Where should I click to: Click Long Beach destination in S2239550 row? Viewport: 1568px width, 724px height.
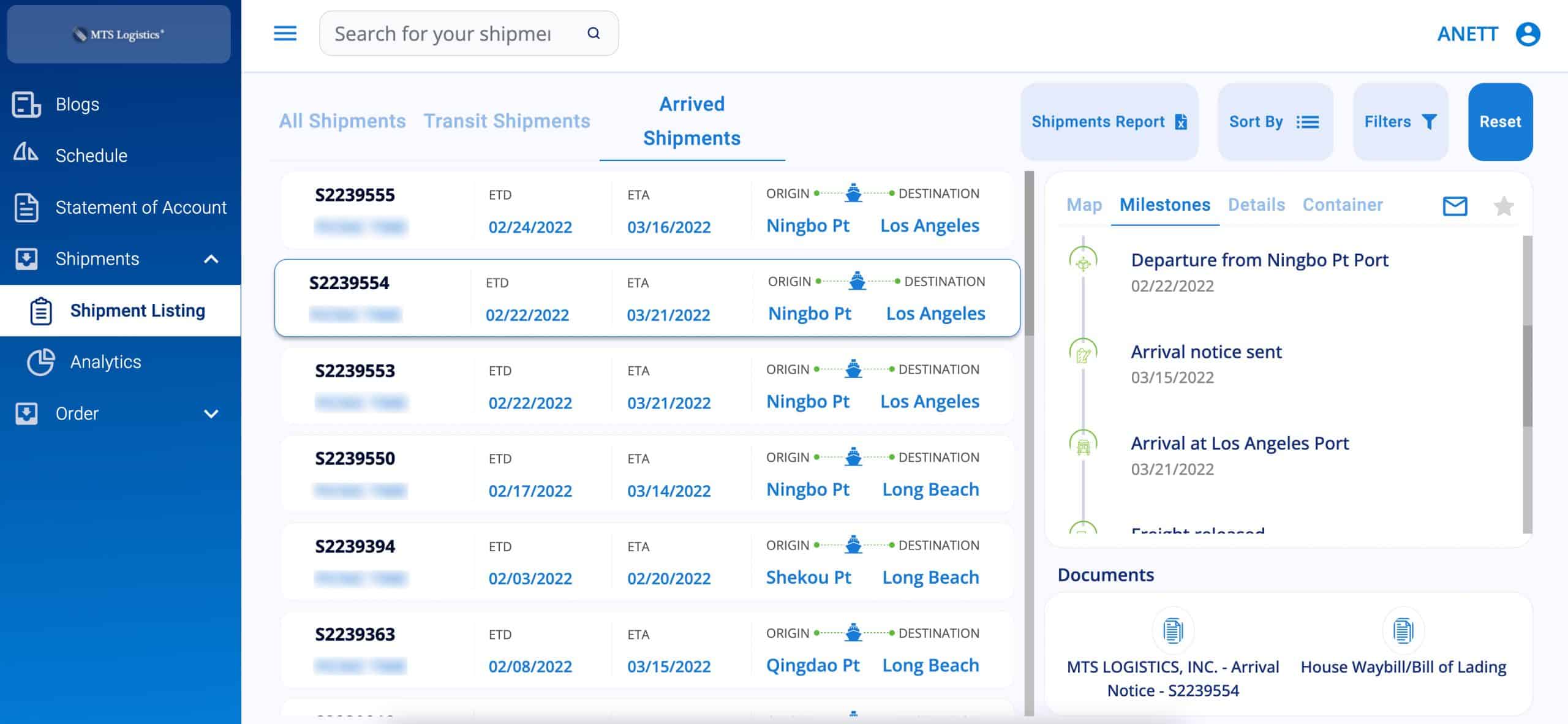tap(930, 489)
